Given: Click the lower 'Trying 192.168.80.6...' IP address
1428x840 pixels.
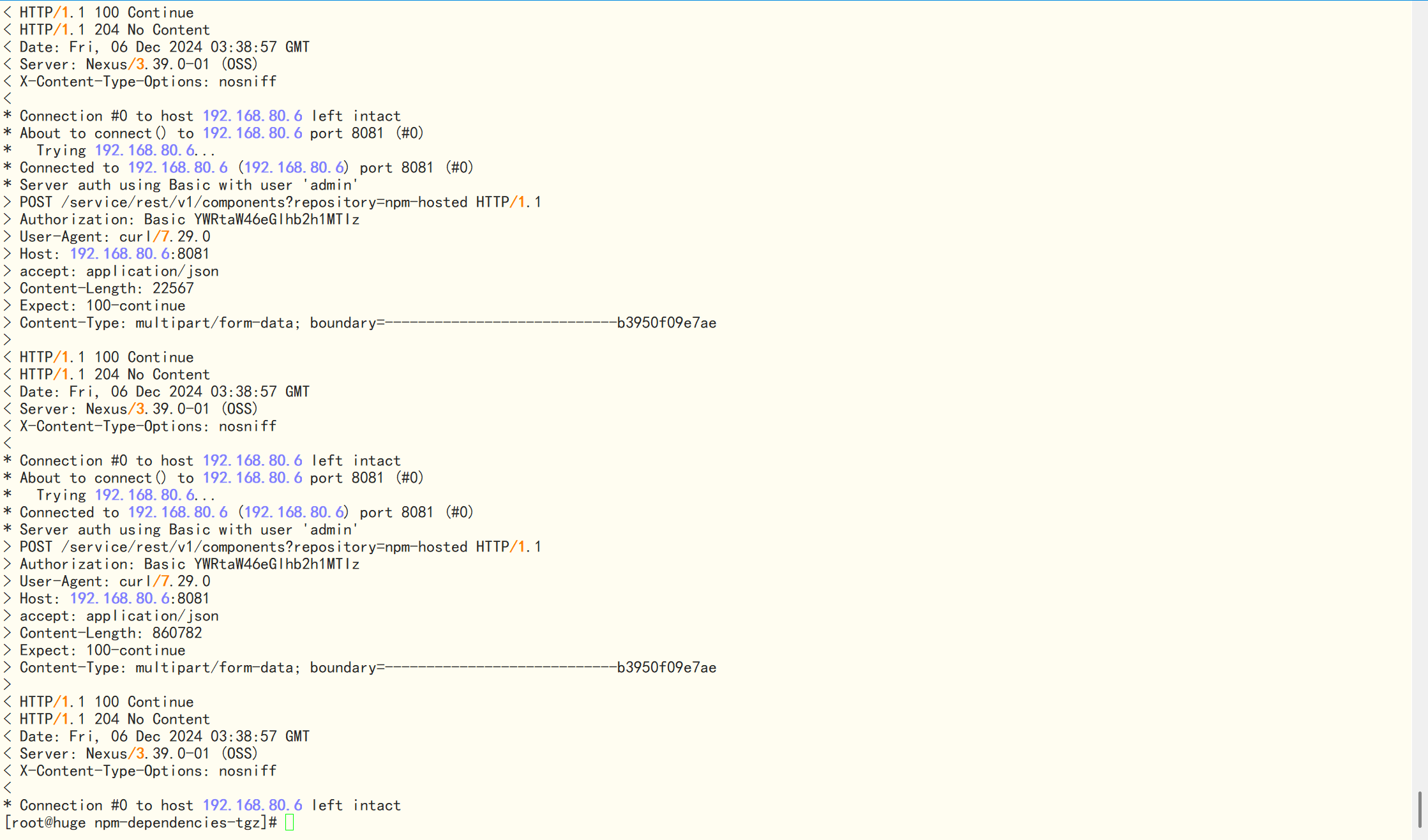Looking at the screenshot, I should (145, 495).
